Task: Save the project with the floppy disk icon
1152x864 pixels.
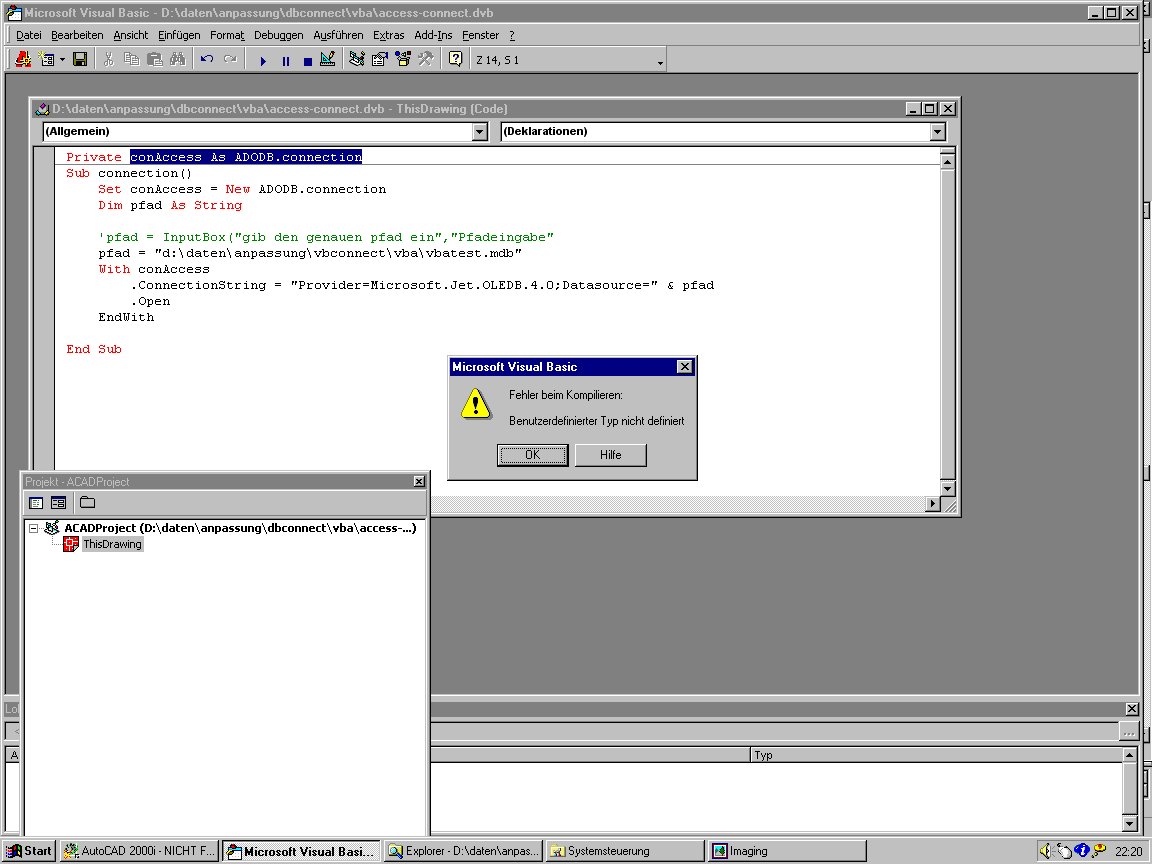Action: (80, 60)
